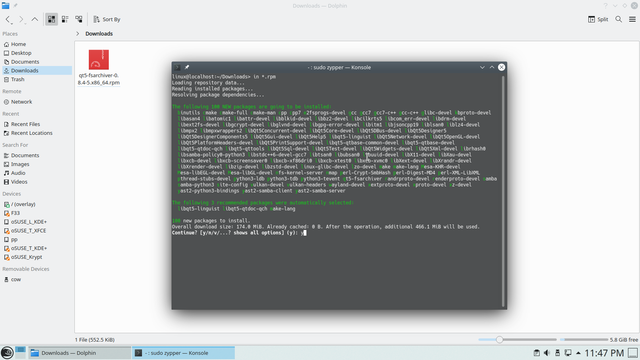Viewport: 640px width, 360px height.
Task: Click Dolphin window icon in title bar
Action: tap(5, 6)
